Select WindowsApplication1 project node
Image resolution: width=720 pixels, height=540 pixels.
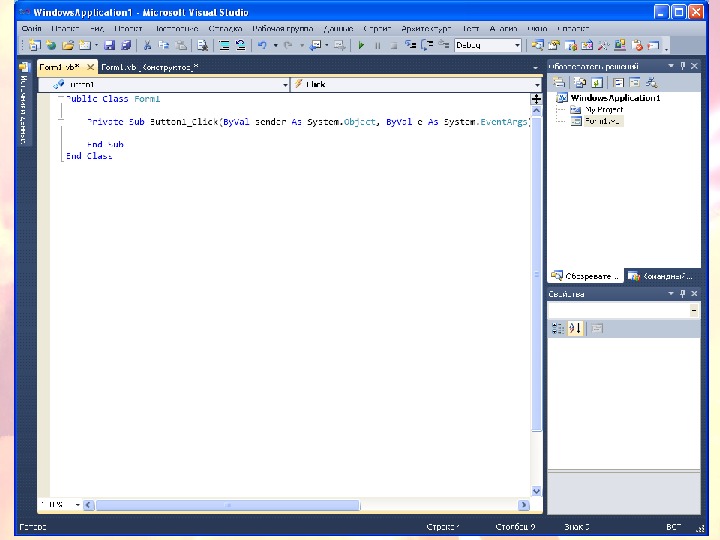[x=615, y=98]
